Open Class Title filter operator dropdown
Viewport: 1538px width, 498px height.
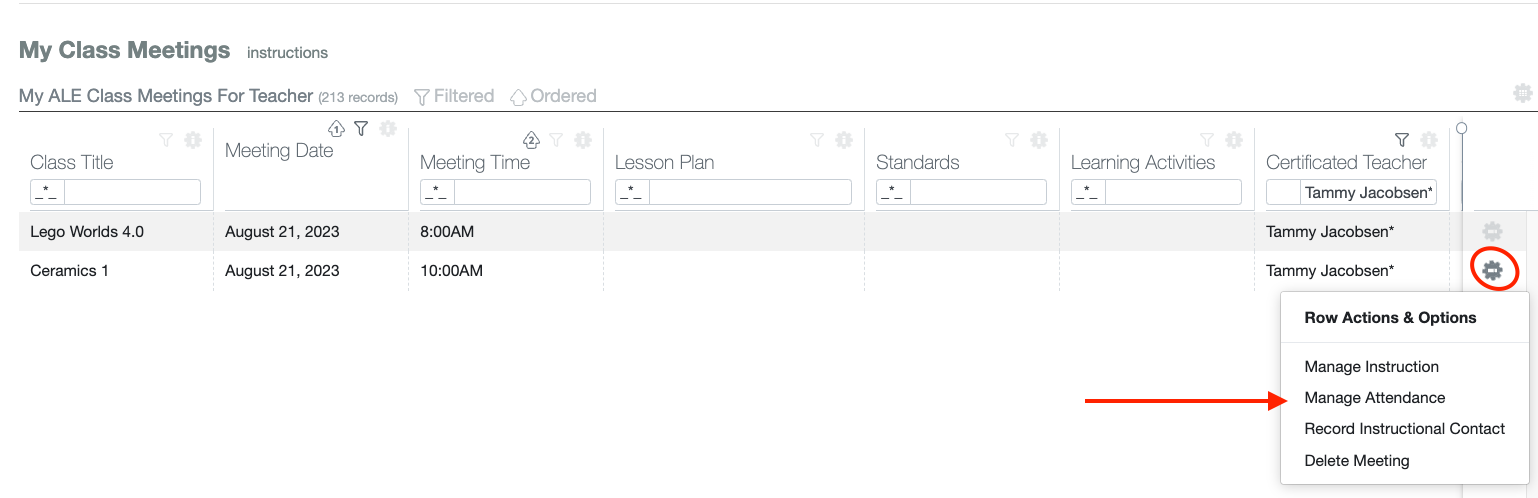pos(47,192)
